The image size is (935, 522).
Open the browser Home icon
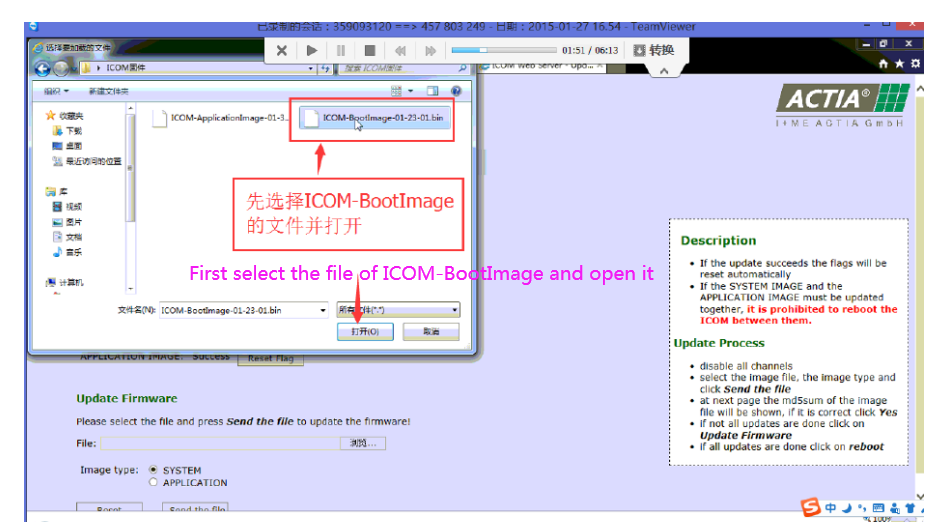point(883,63)
